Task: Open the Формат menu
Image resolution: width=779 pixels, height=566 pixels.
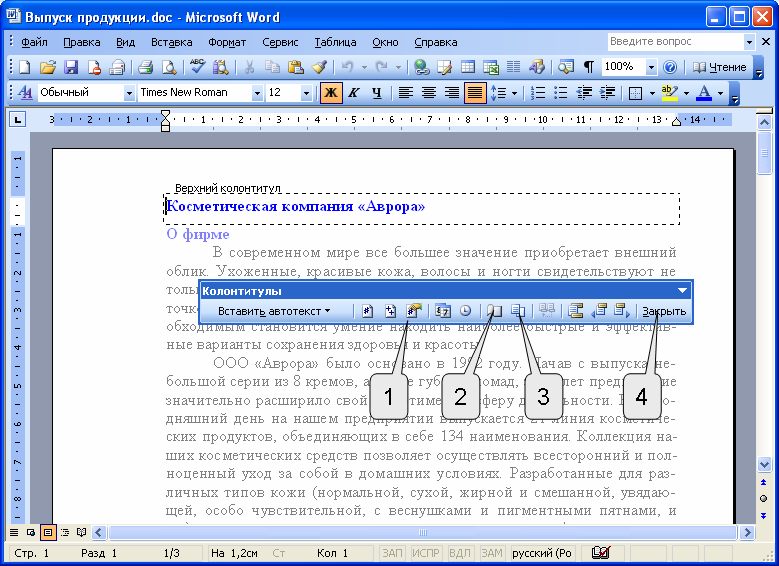Action: 227,42
